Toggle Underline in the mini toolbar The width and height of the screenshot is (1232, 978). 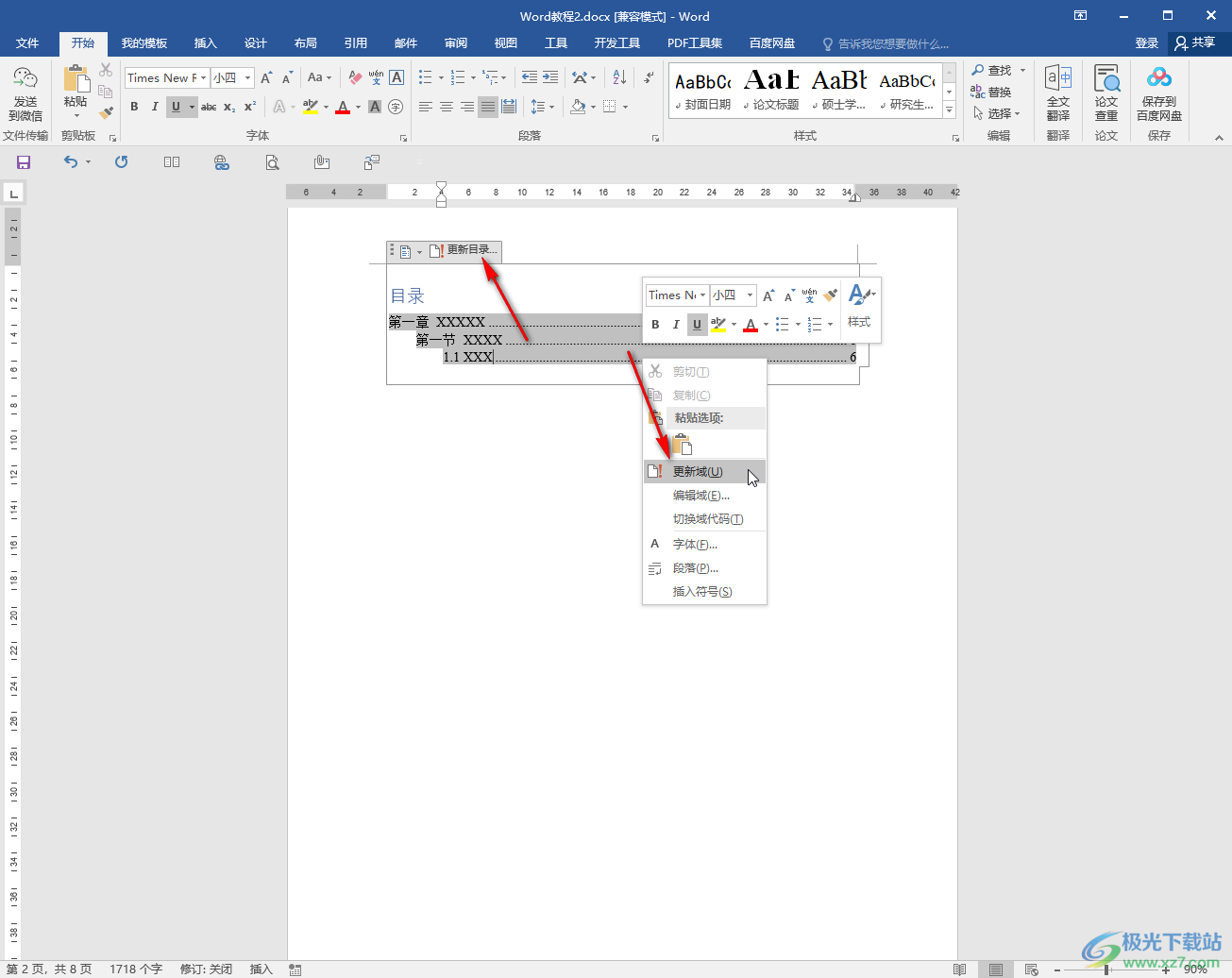697,325
